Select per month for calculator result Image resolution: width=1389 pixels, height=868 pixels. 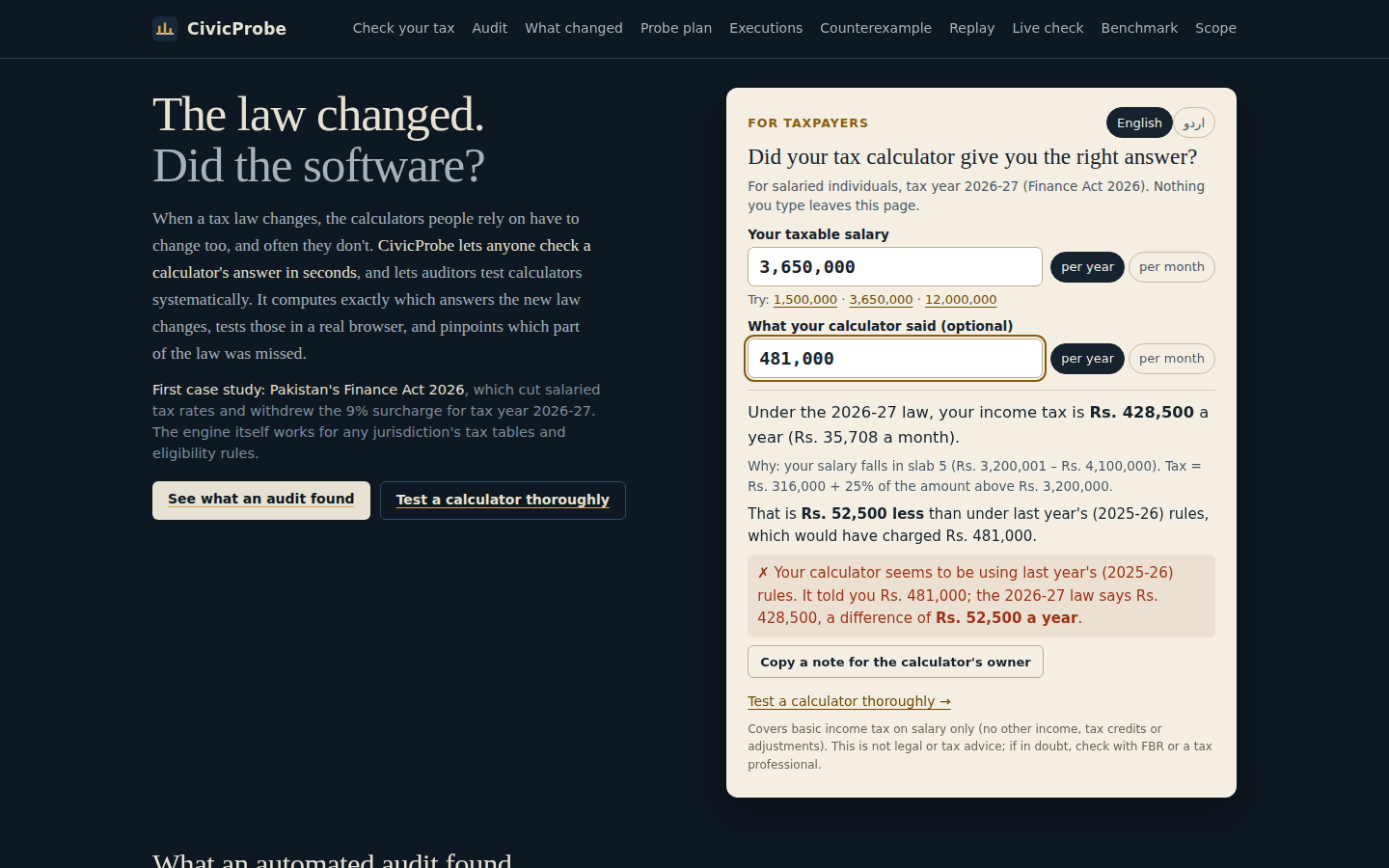click(1172, 359)
